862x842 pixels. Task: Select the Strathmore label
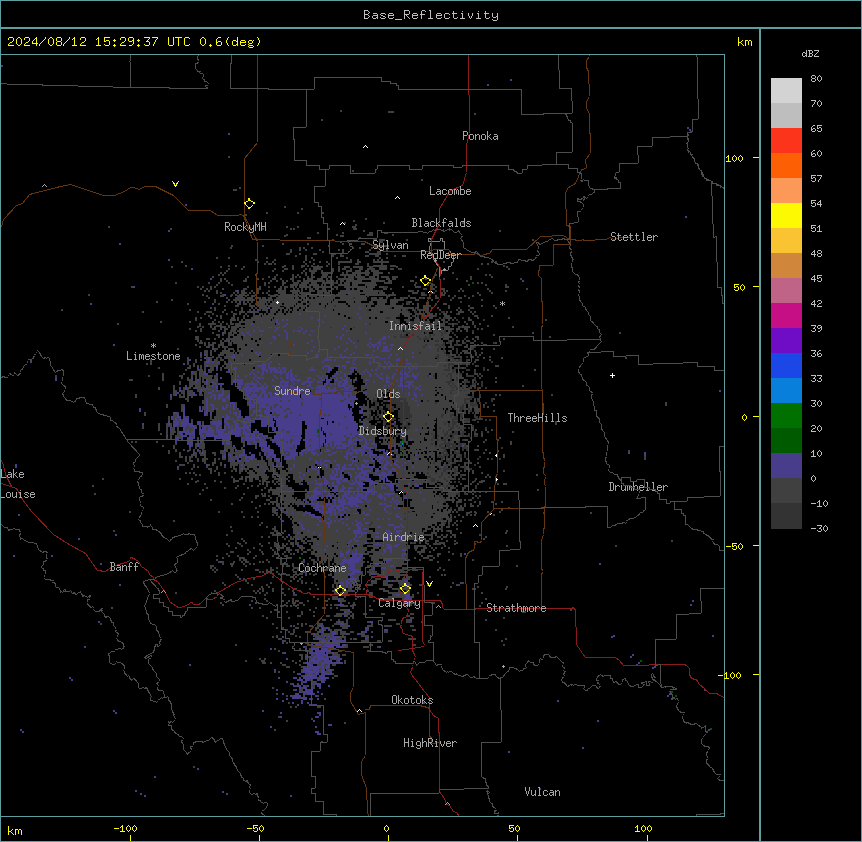(516, 608)
